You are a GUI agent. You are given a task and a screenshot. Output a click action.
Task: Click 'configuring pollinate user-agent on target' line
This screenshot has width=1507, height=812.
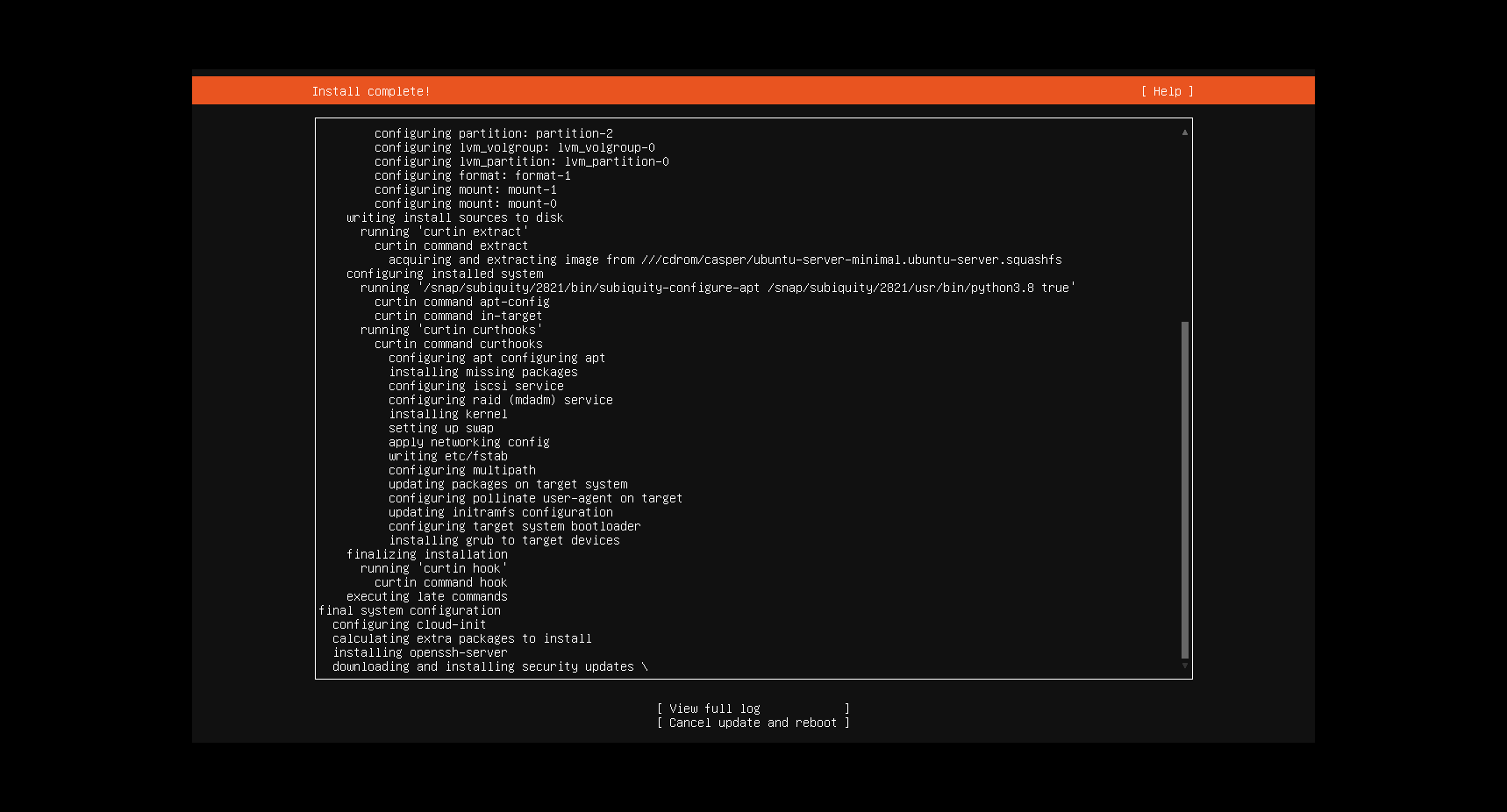point(536,498)
